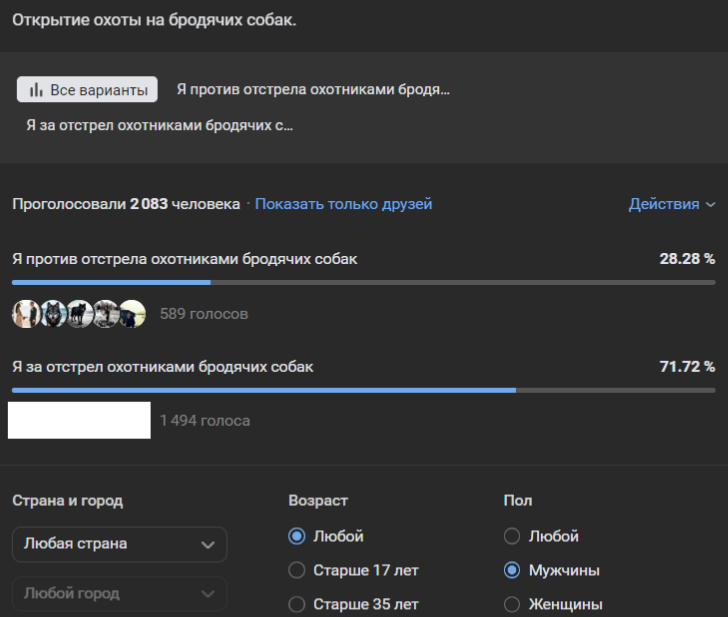Click bar chart icon in 'Все варианты'

[36, 90]
